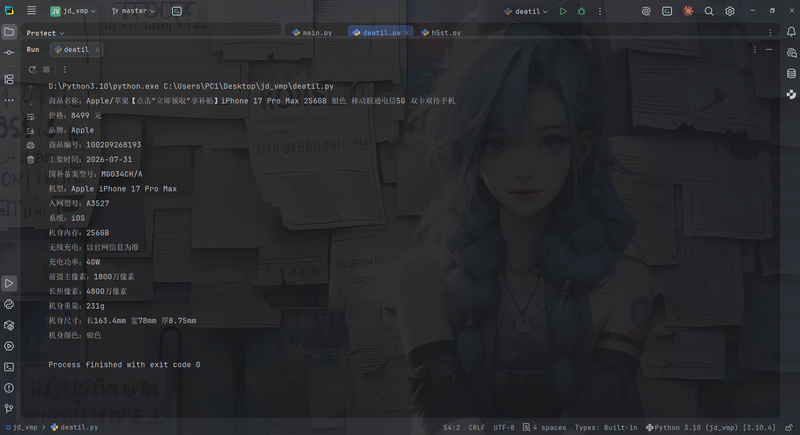Toggle scroll to end of console

coord(31,131)
